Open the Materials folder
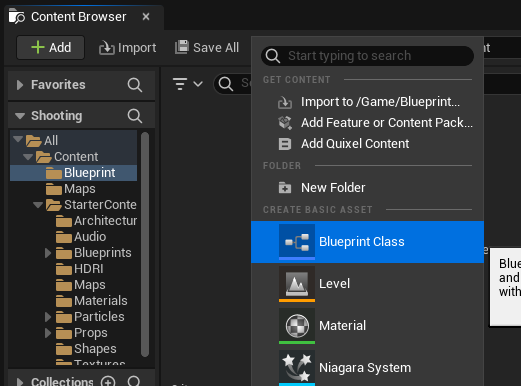 pyautogui.click(x=91, y=301)
